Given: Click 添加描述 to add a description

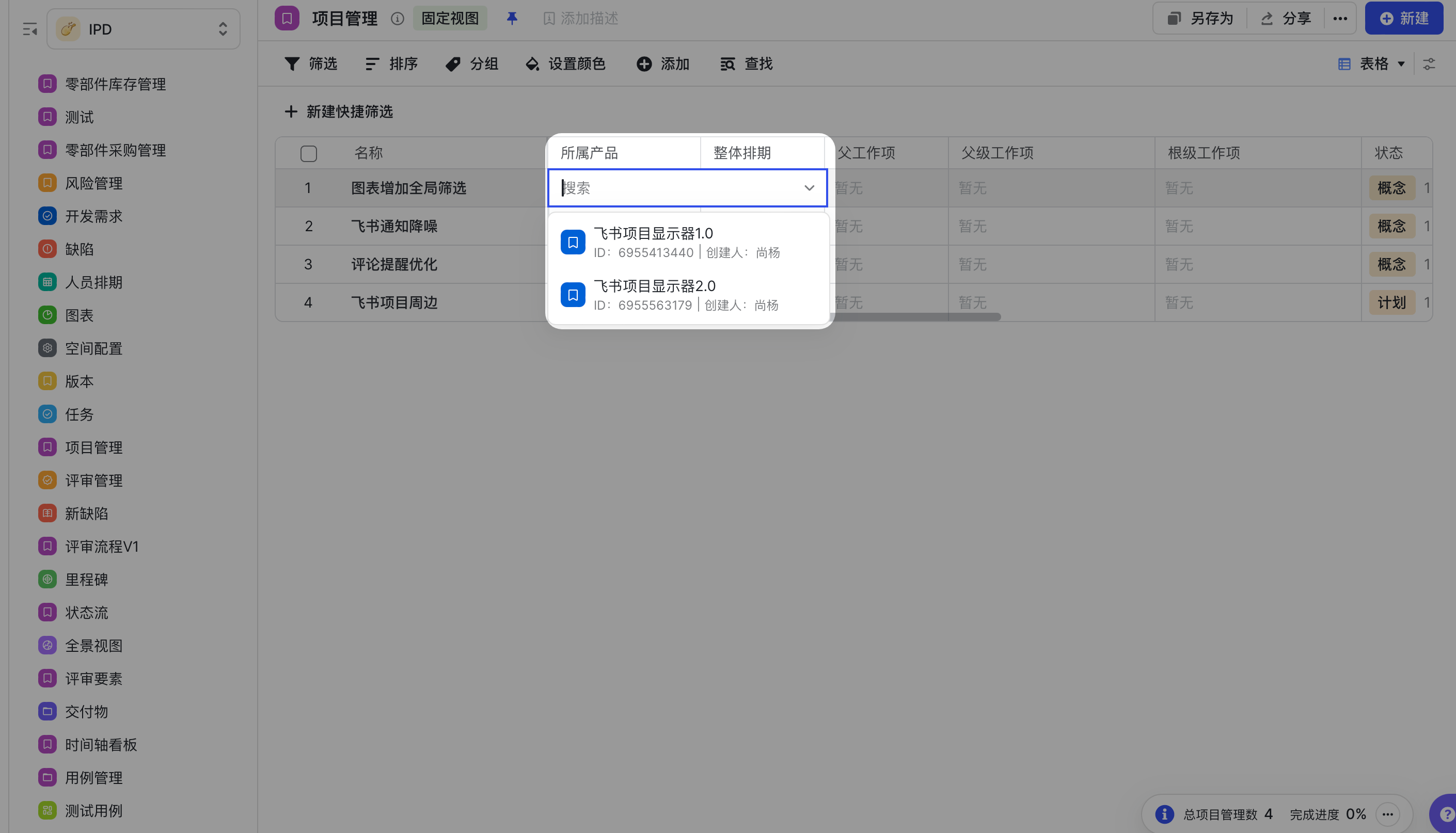Looking at the screenshot, I should 580,19.
